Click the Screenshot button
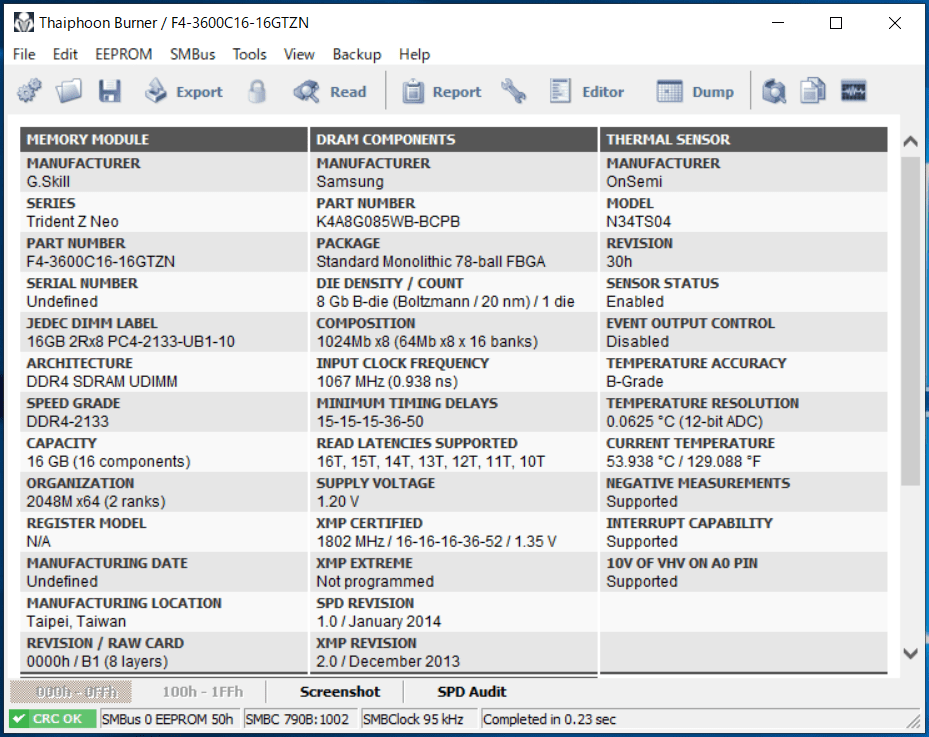Viewport: 929px width, 737px height. 339,691
